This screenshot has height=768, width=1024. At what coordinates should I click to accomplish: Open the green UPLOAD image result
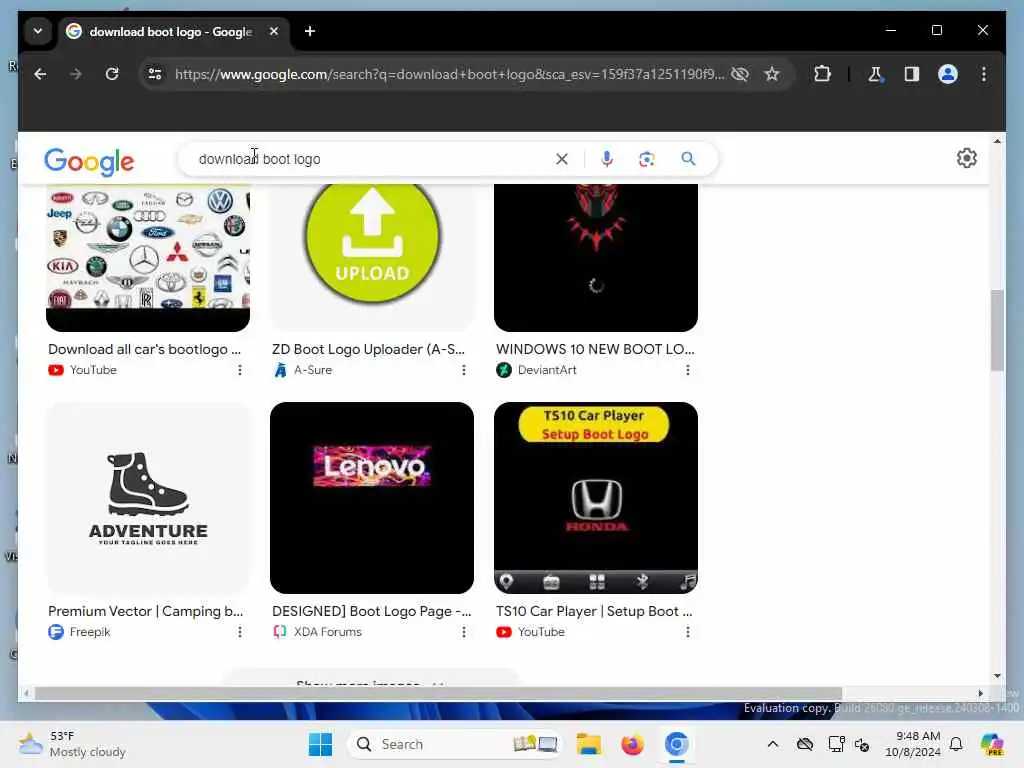[x=372, y=257]
